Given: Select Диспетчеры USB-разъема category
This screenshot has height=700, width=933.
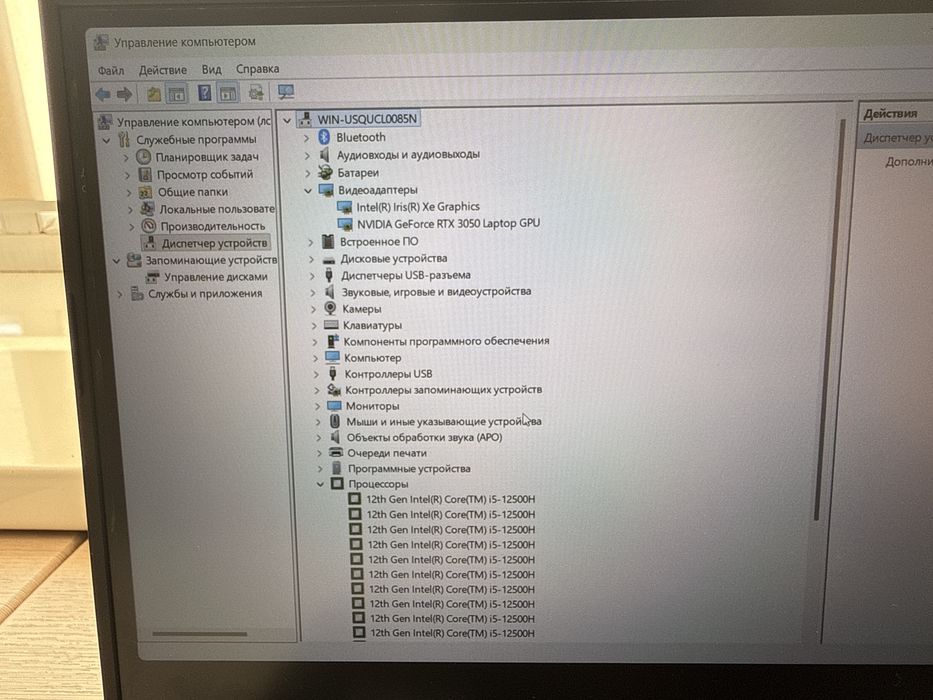Looking at the screenshot, I should (x=406, y=276).
